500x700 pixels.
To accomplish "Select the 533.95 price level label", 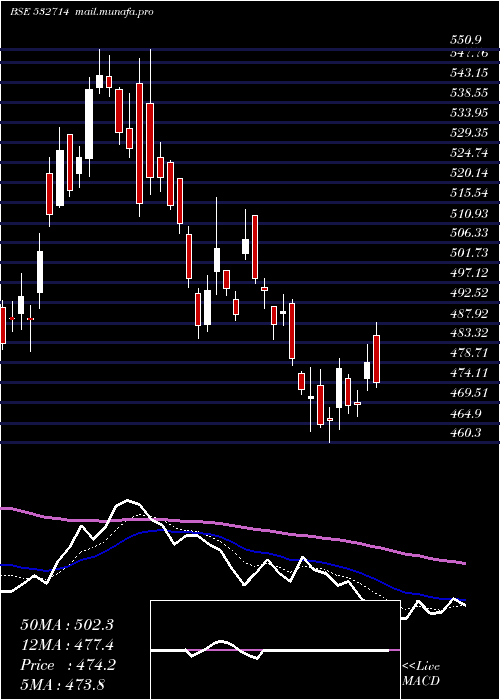I will pyautogui.click(x=468, y=113).
